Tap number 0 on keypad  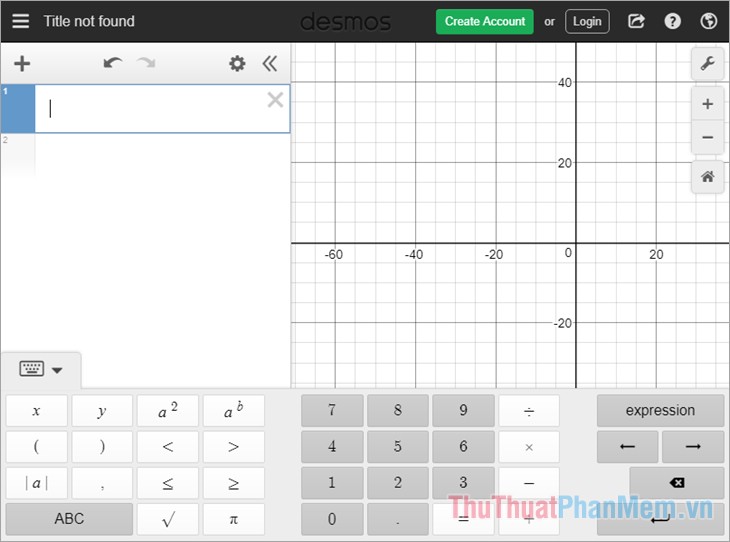[332, 519]
